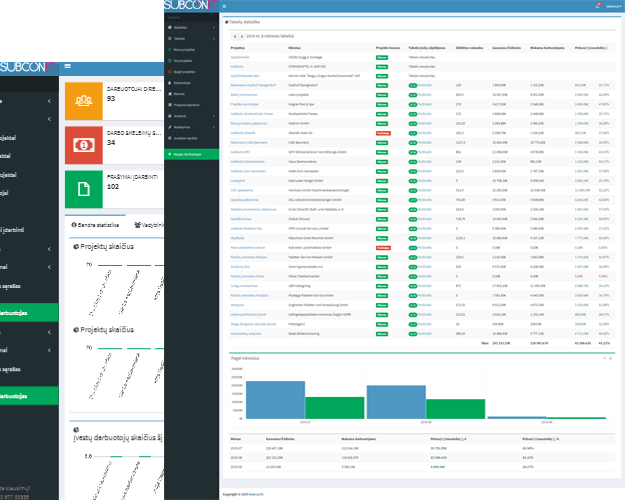The image size is (625, 500).
Task: Click the Svetainė globe icon
Action: coord(170,116)
